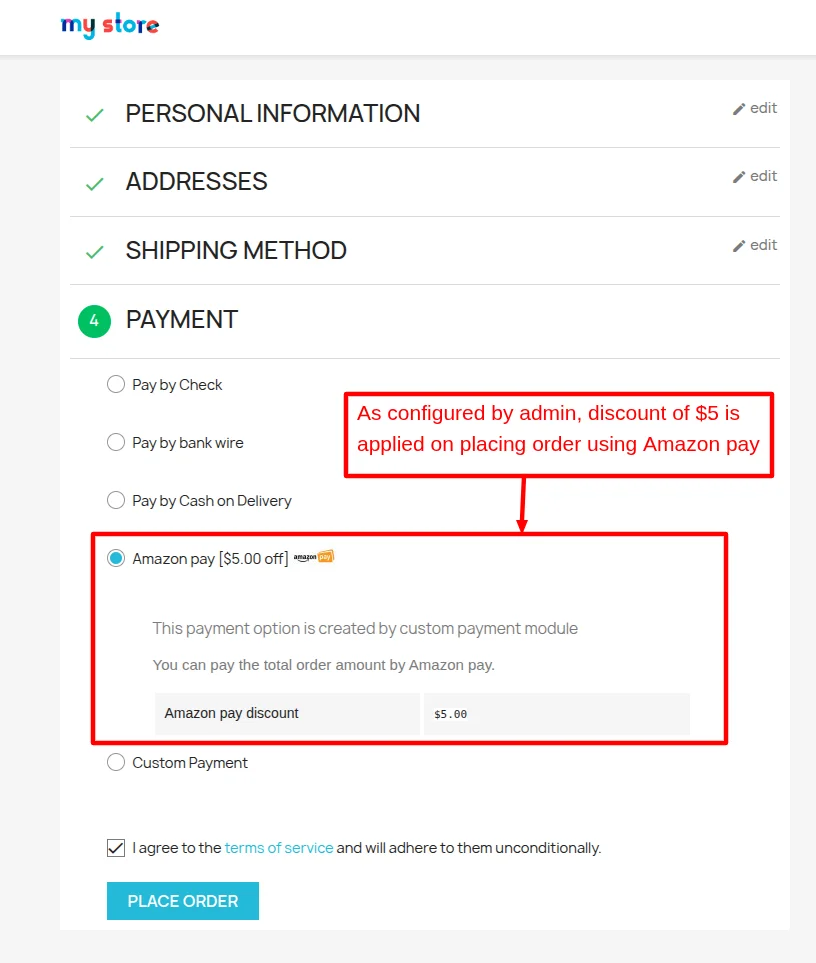Image resolution: width=816 pixels, height=963 pixels.
Task: Select the Pay by Check option
Action: [x=116, y=384]
